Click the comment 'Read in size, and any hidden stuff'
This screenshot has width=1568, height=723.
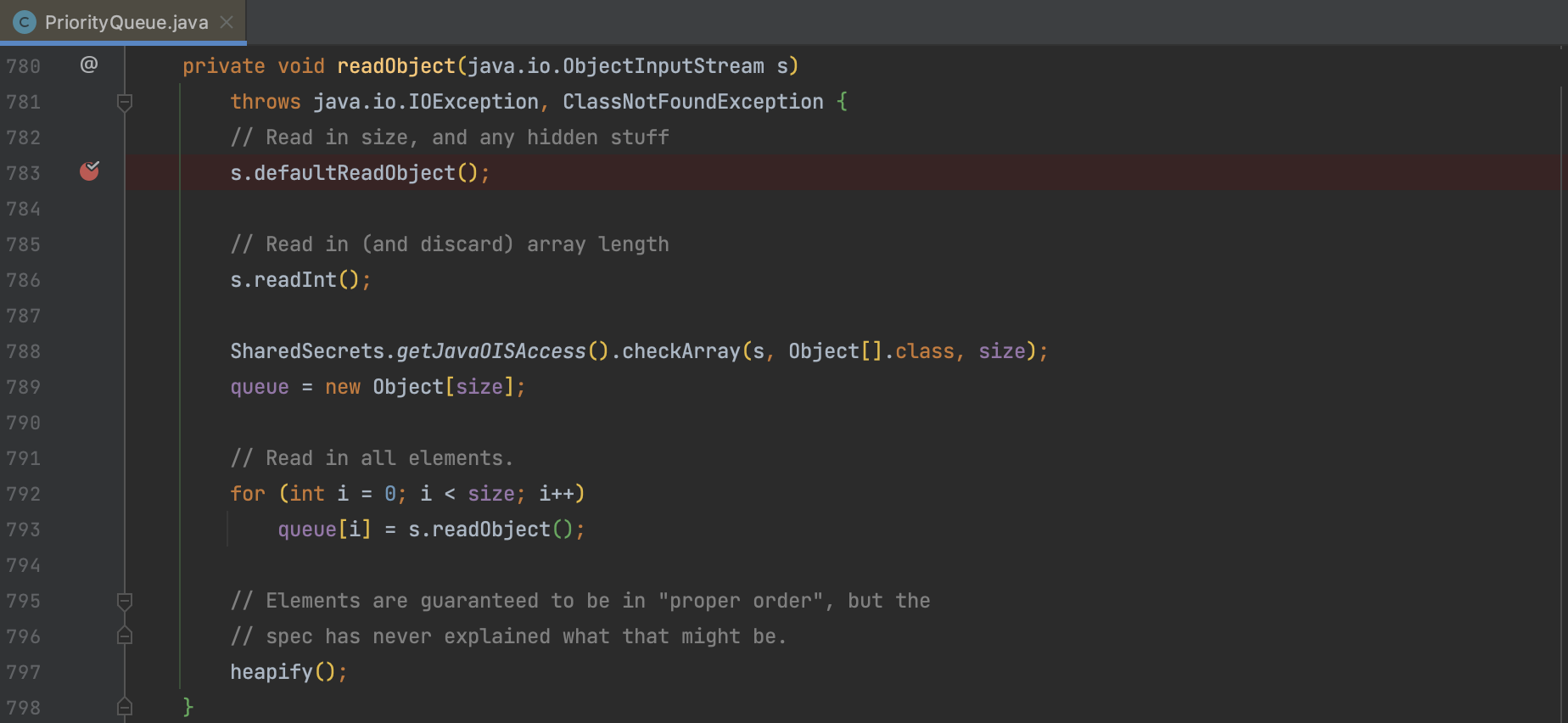450,137
